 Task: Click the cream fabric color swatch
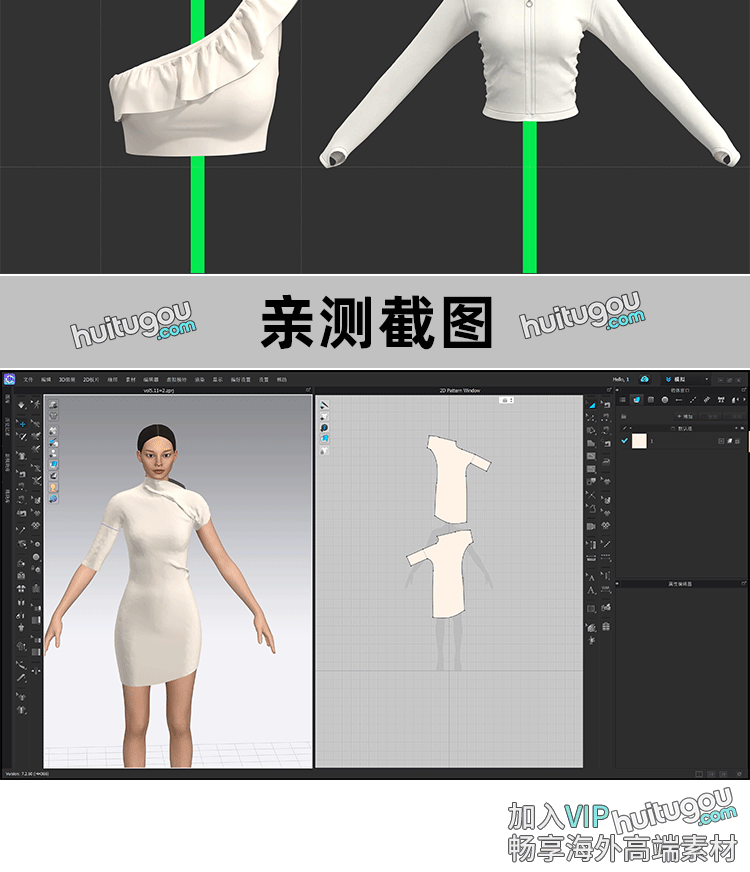(x=639, y=441)
